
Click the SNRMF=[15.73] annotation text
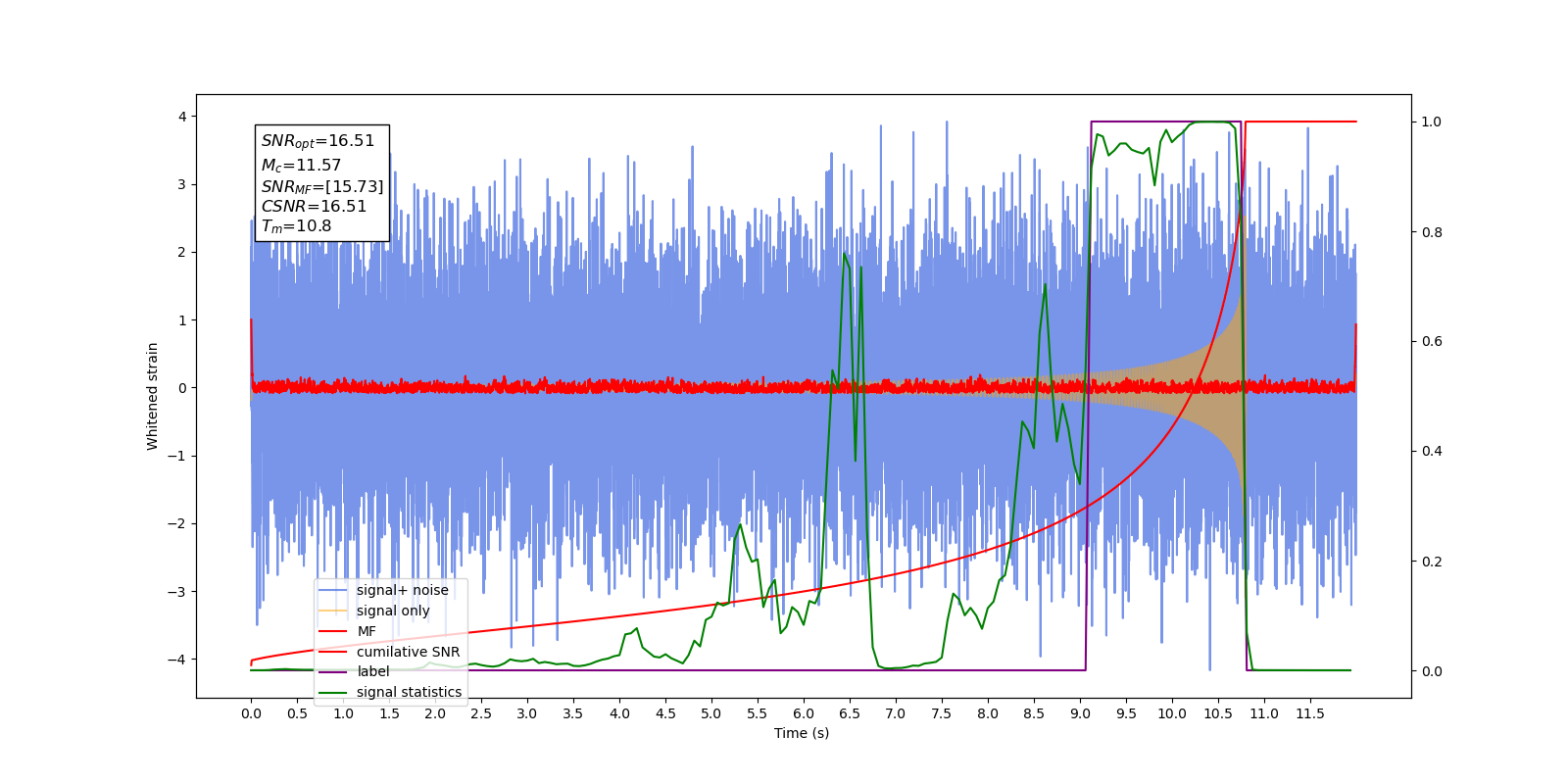tap(322, 186)
